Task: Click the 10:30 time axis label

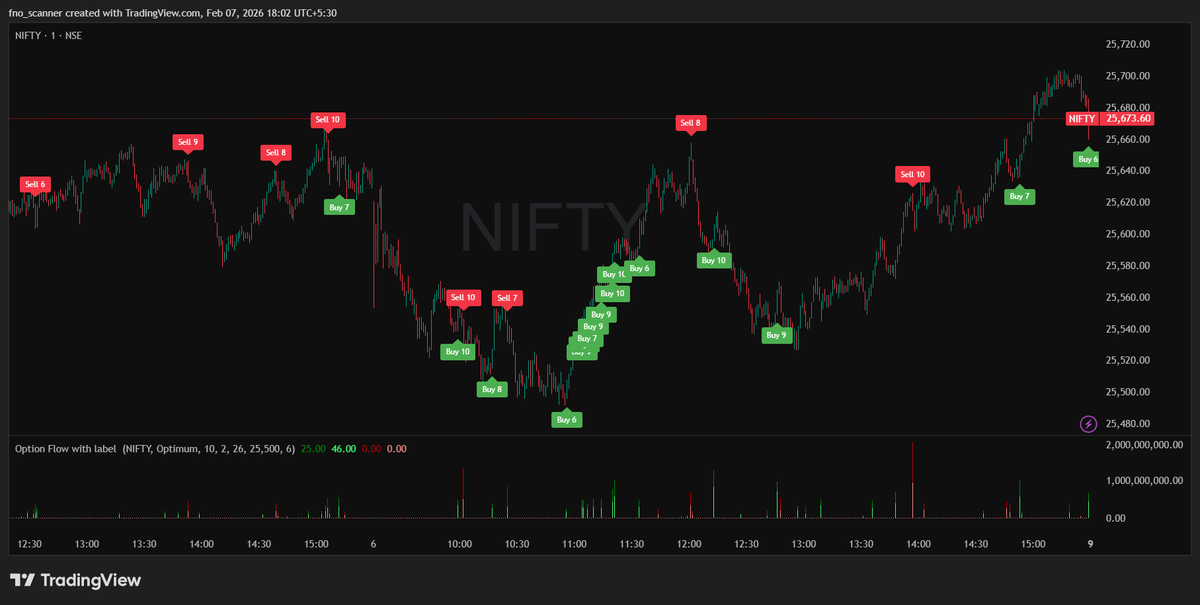Action: coord(517,544)
